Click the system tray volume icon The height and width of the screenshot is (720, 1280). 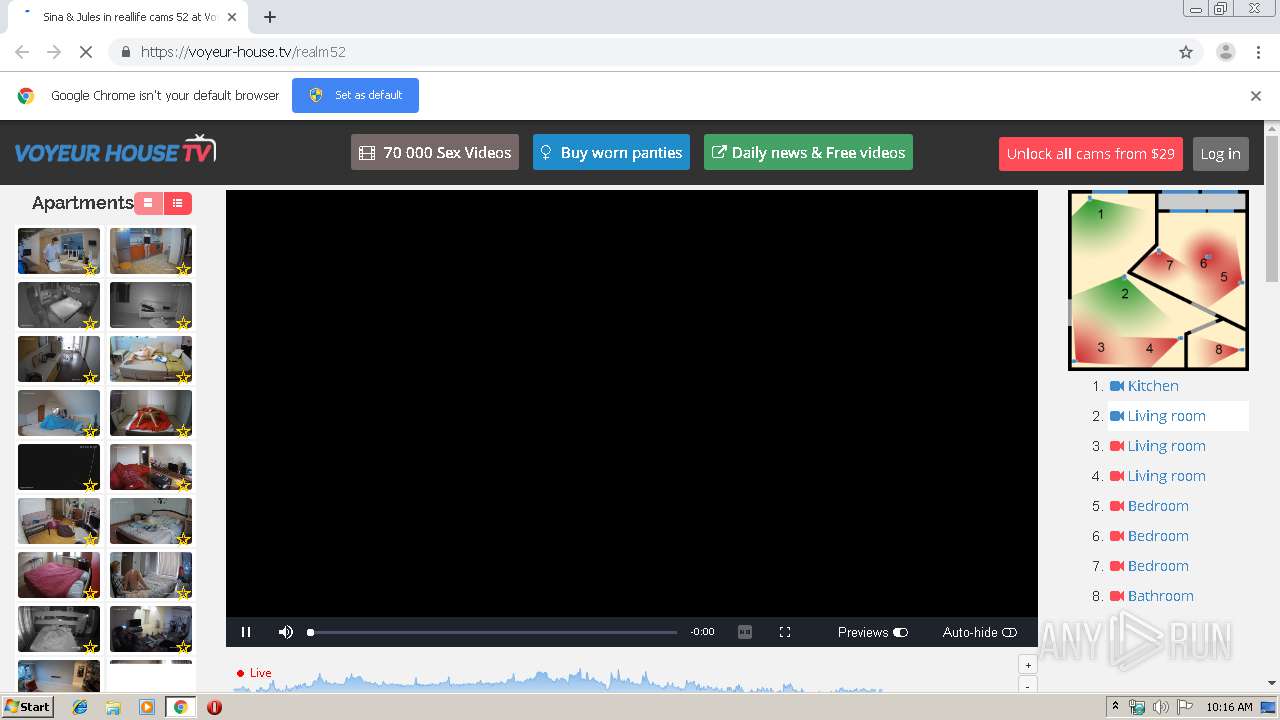click(1160, 707)
